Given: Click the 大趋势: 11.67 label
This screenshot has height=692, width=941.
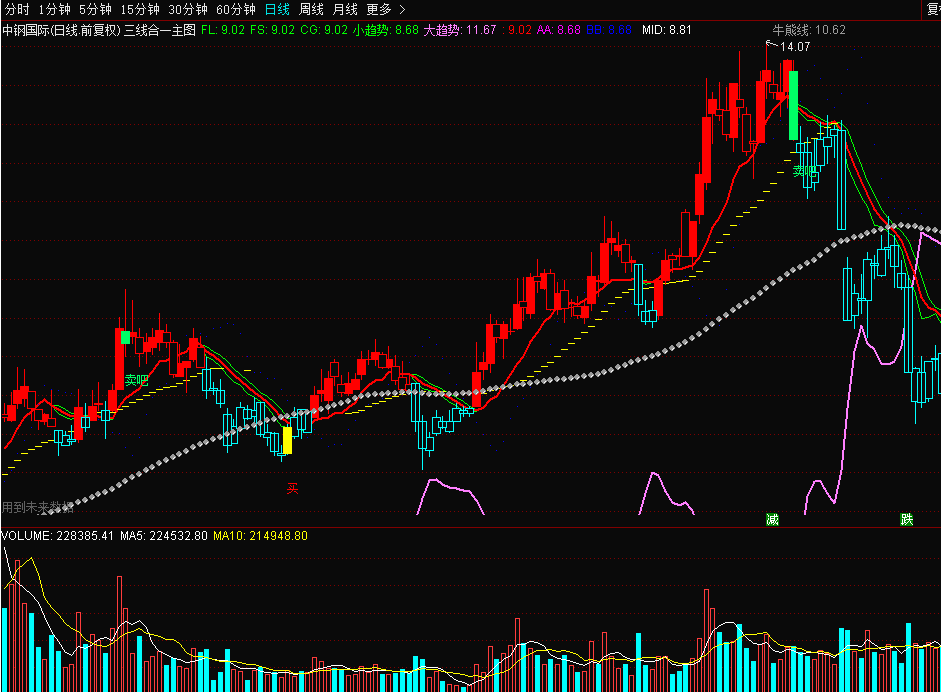Looking at the screenshot, I should [460, 30].
